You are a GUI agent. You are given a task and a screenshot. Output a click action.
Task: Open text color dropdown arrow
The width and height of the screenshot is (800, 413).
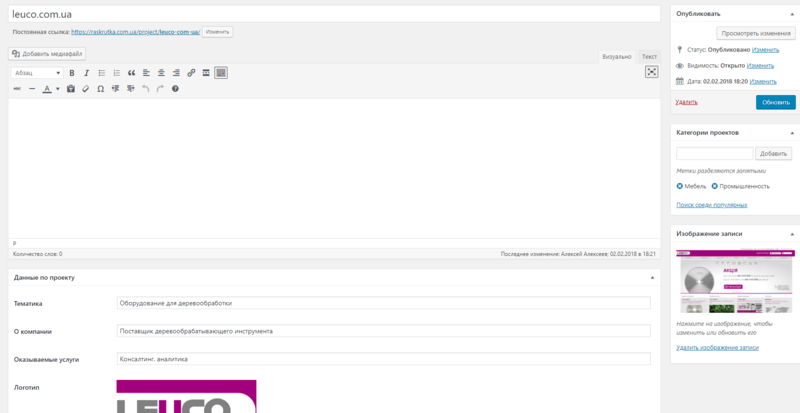(x=58, y=89)
